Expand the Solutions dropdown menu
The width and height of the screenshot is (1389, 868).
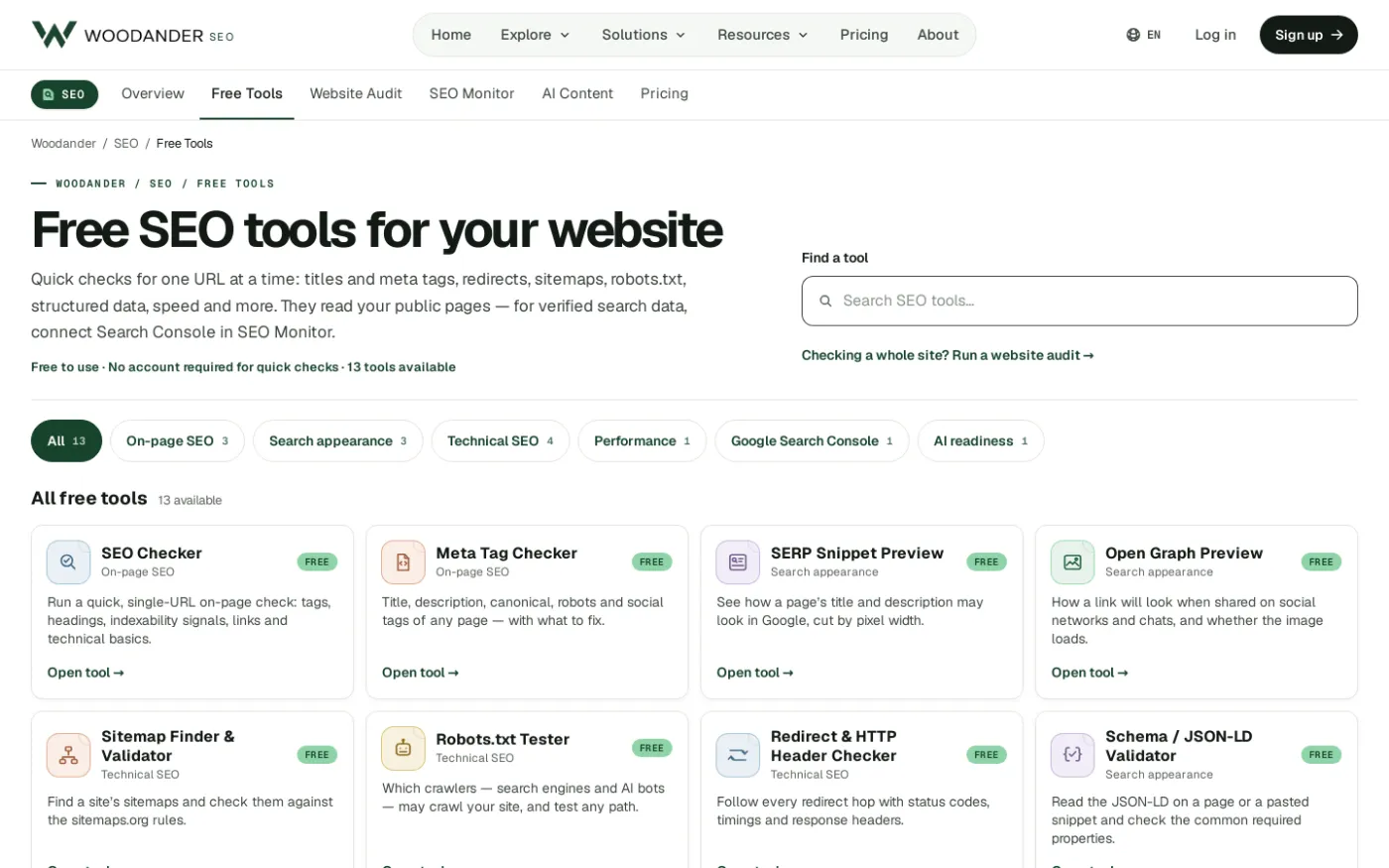coord(644,35)
